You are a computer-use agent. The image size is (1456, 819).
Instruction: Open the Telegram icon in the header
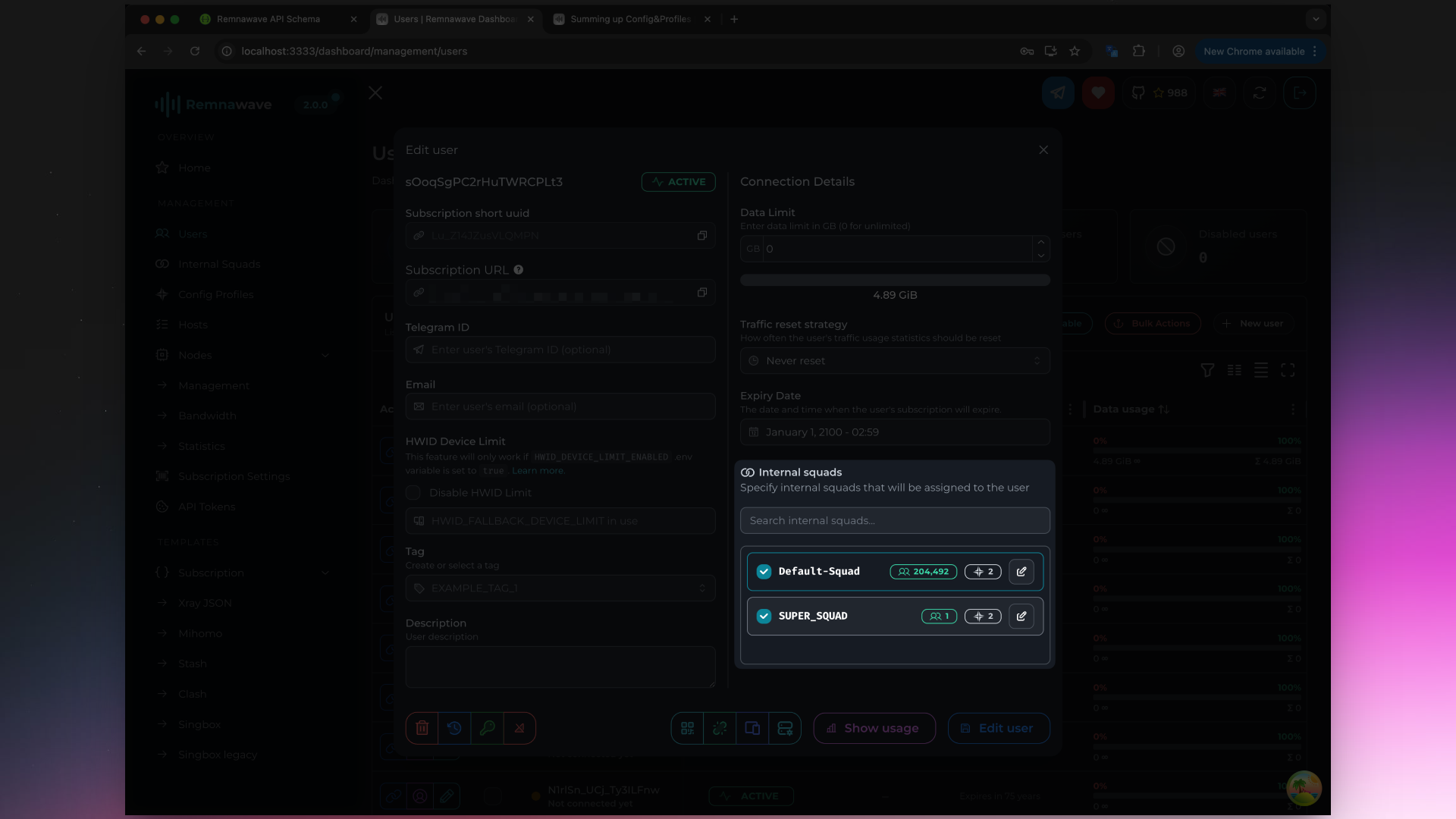pyautogui.click(x=1058, y=93)
